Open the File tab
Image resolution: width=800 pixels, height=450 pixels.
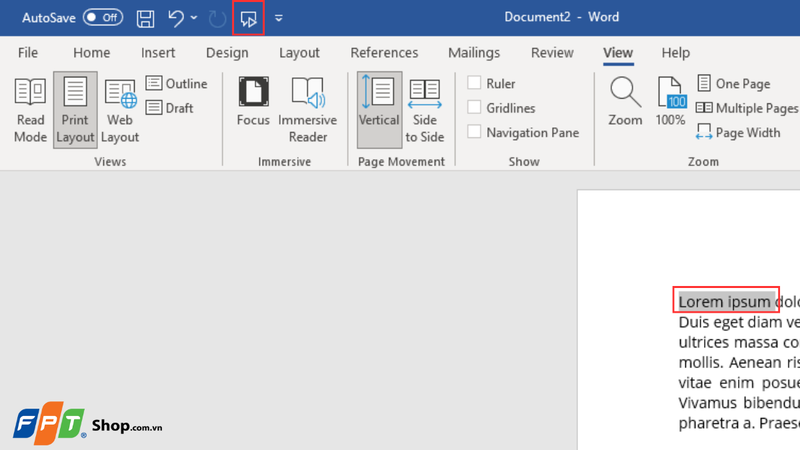point(28,53)
